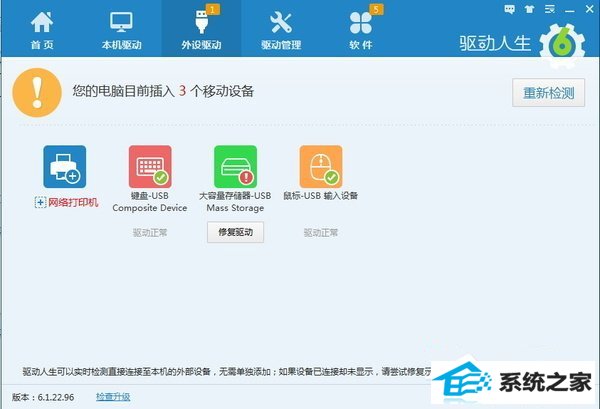Select the 外设驱动 peripheral drivers tab
This screenshot has height=409, width=600.
pyautogui.click(x=201, y=30)
